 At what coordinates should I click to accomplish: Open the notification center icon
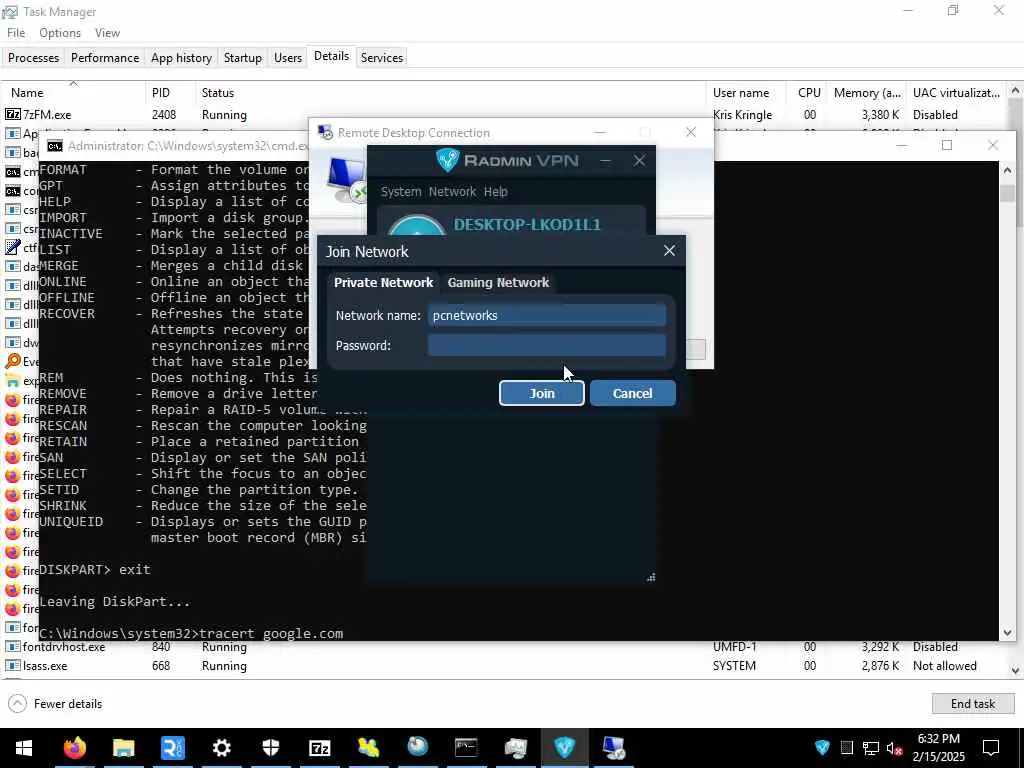(991, 748)
